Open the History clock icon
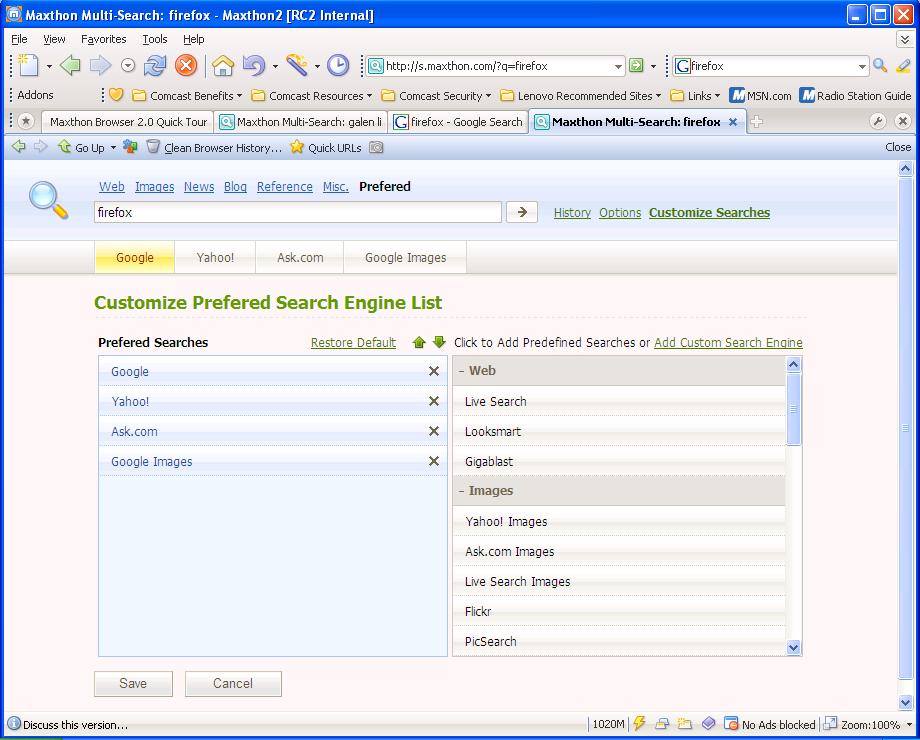This screenshot has height=740, width=920. [338, 65]
